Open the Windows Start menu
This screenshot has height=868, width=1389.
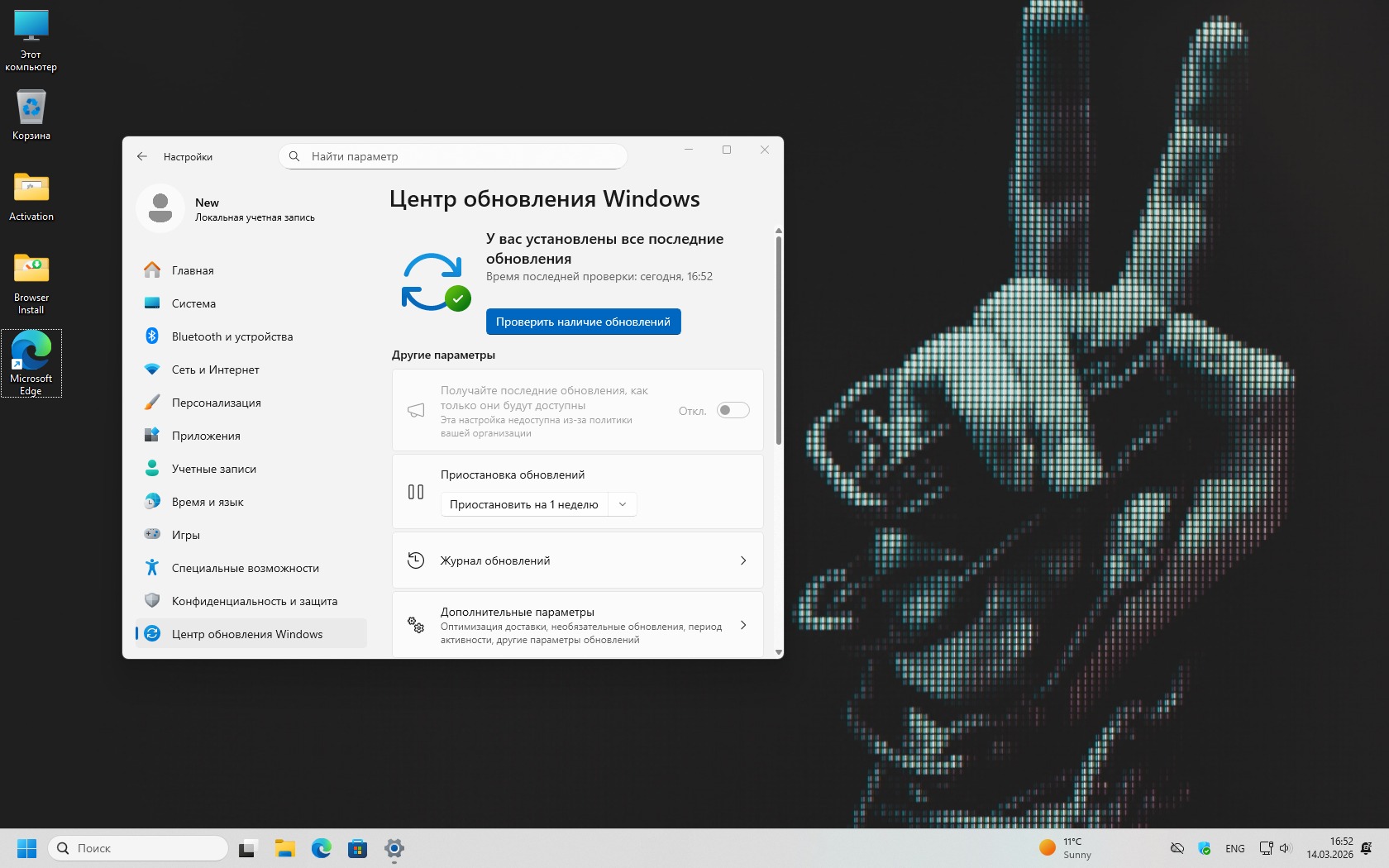tap(26, 848)
